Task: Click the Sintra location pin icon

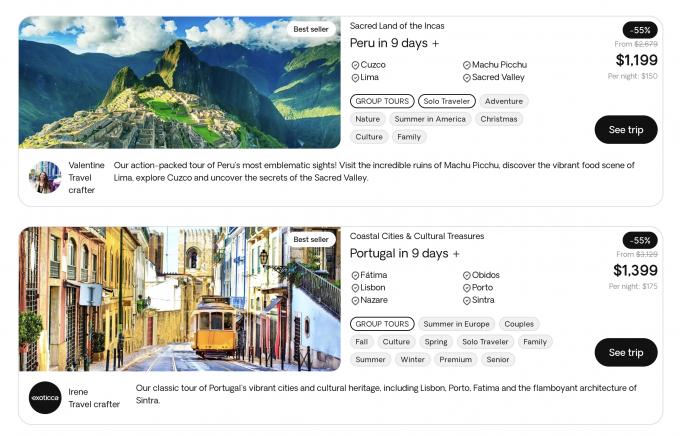Action: [x=467, y=301]
